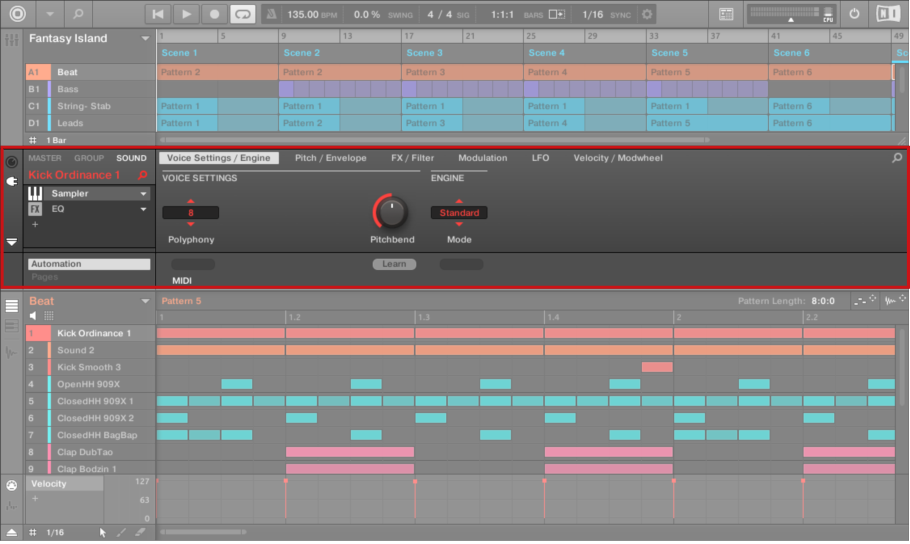The height and width of the screenshot is (544, 910).
Task: Open the Fantasy Island project dropdown
Action: (146, 38)
